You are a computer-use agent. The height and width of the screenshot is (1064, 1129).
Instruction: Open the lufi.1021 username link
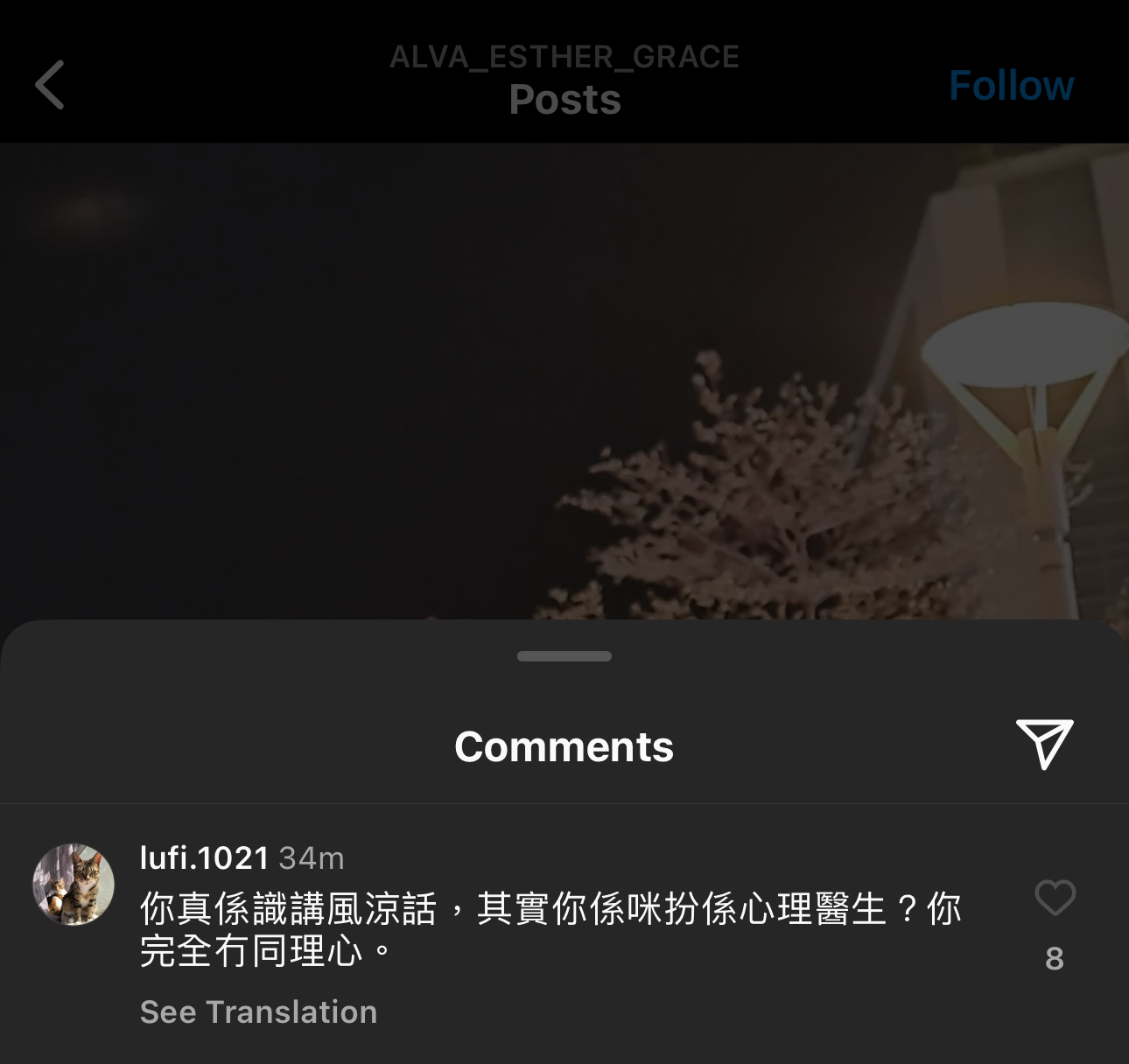[x=204, y=857]
